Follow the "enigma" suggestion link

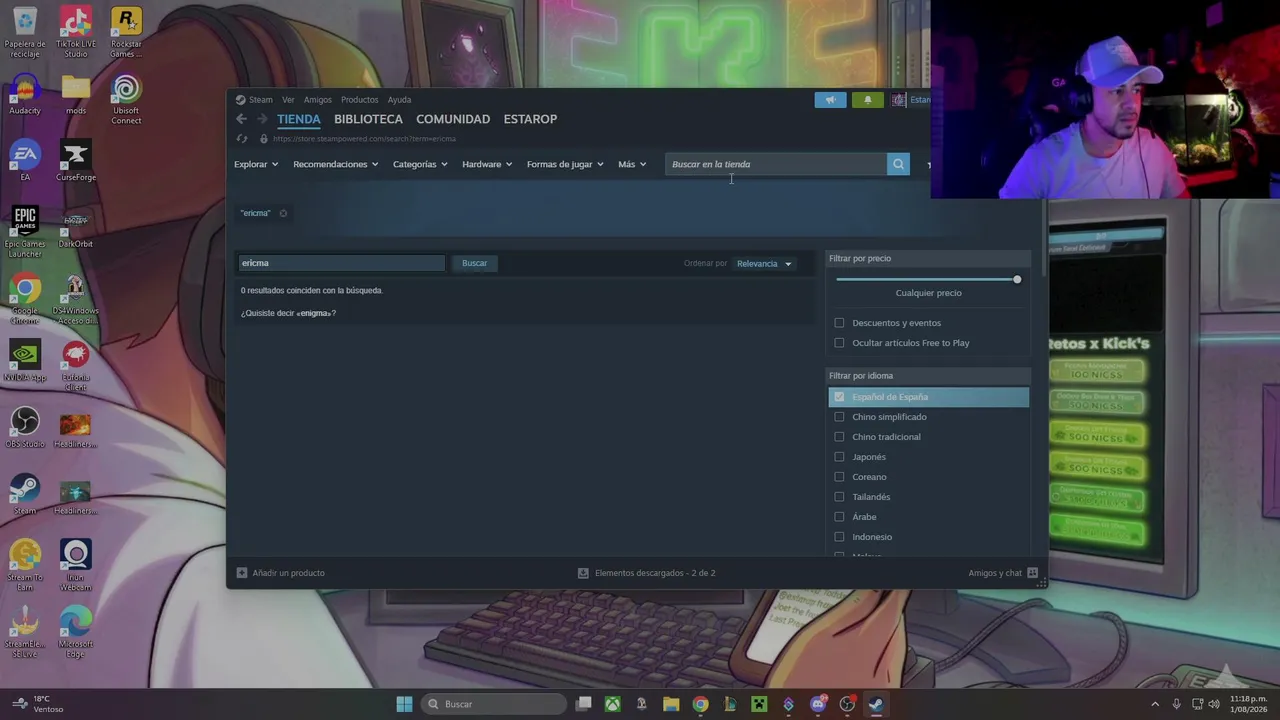click(x=315, y=313)
